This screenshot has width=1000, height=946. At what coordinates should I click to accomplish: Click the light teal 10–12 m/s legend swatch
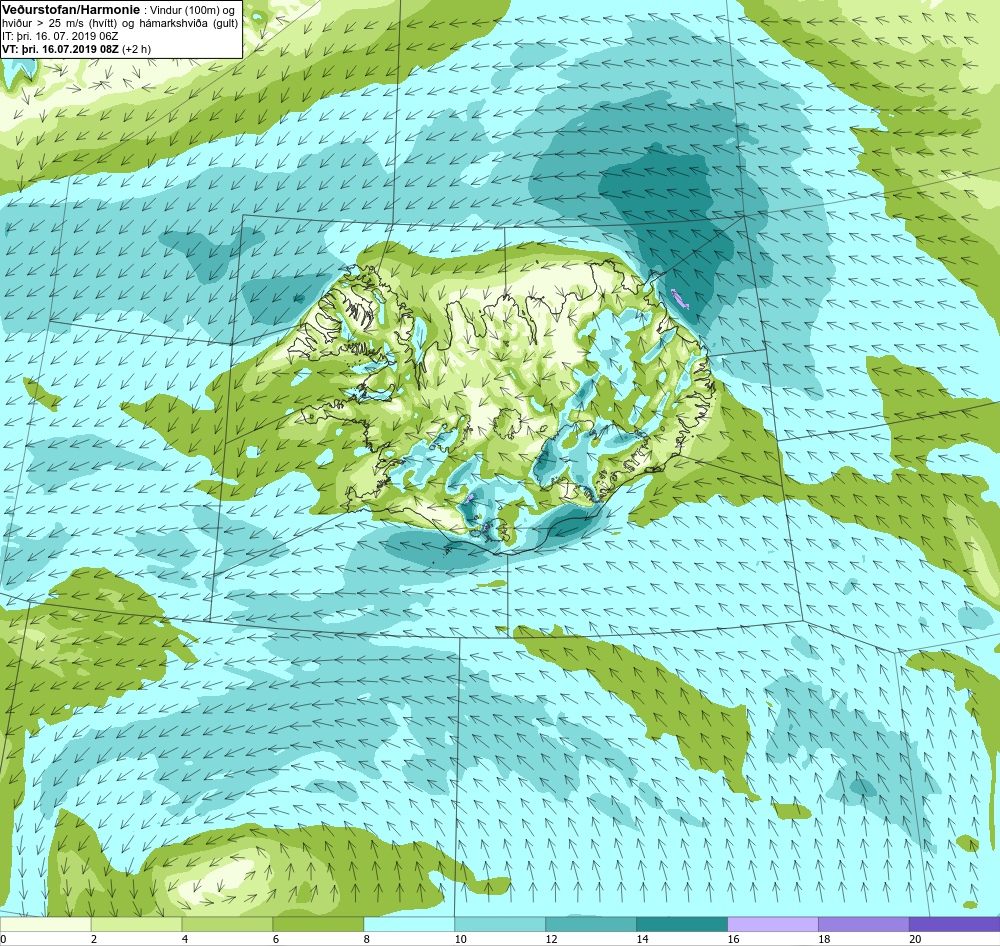point(500,924)
